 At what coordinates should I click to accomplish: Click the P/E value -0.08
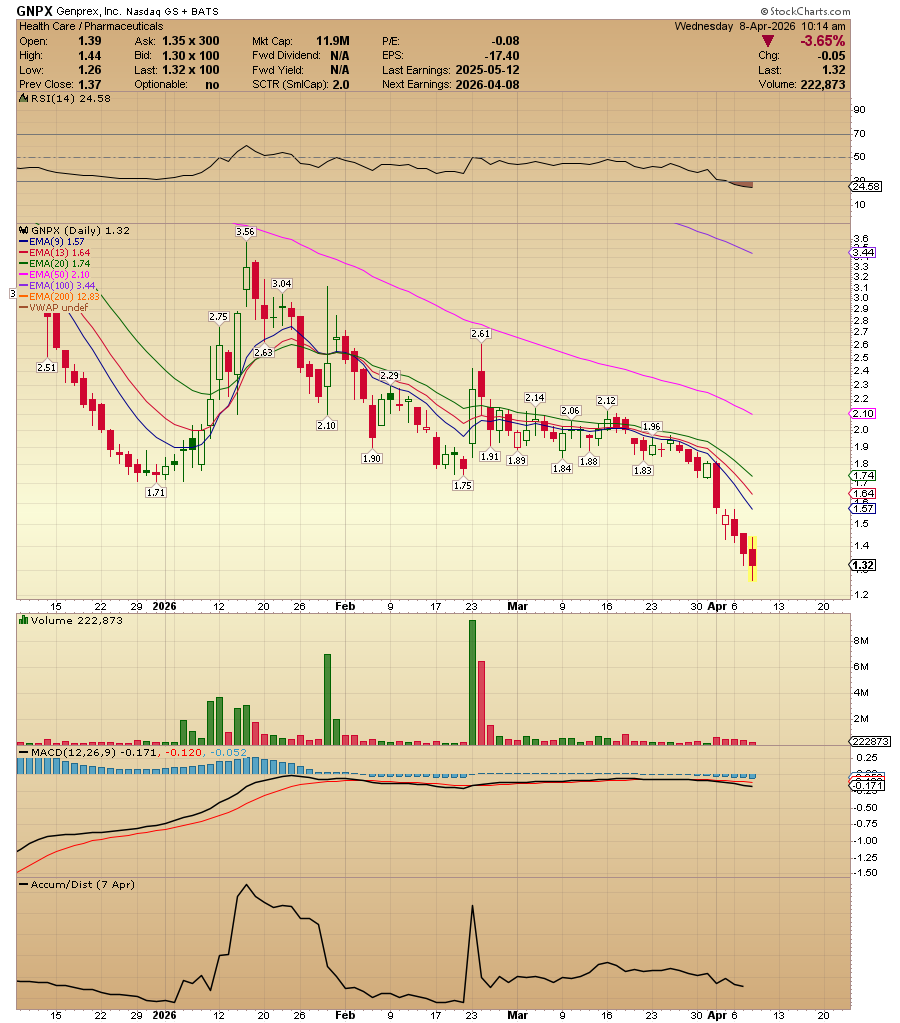507,40
